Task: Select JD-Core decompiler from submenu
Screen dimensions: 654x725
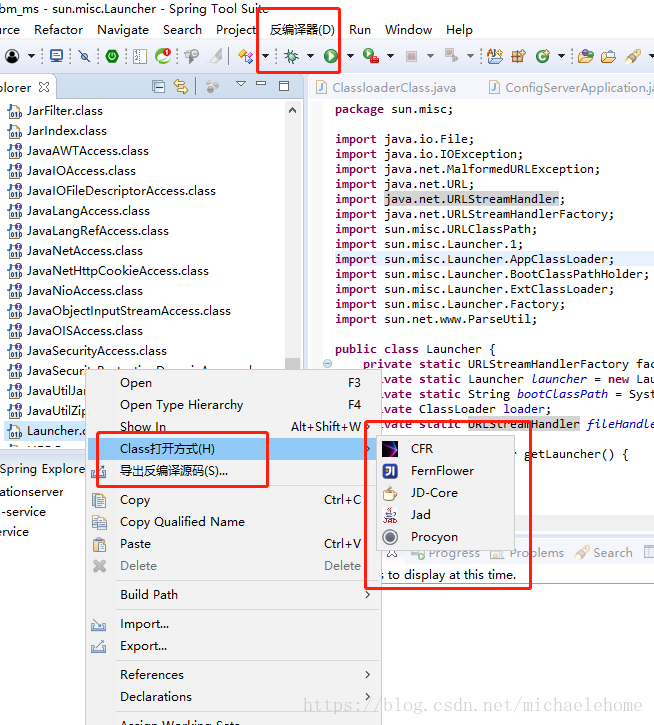Action: (445, 493)
